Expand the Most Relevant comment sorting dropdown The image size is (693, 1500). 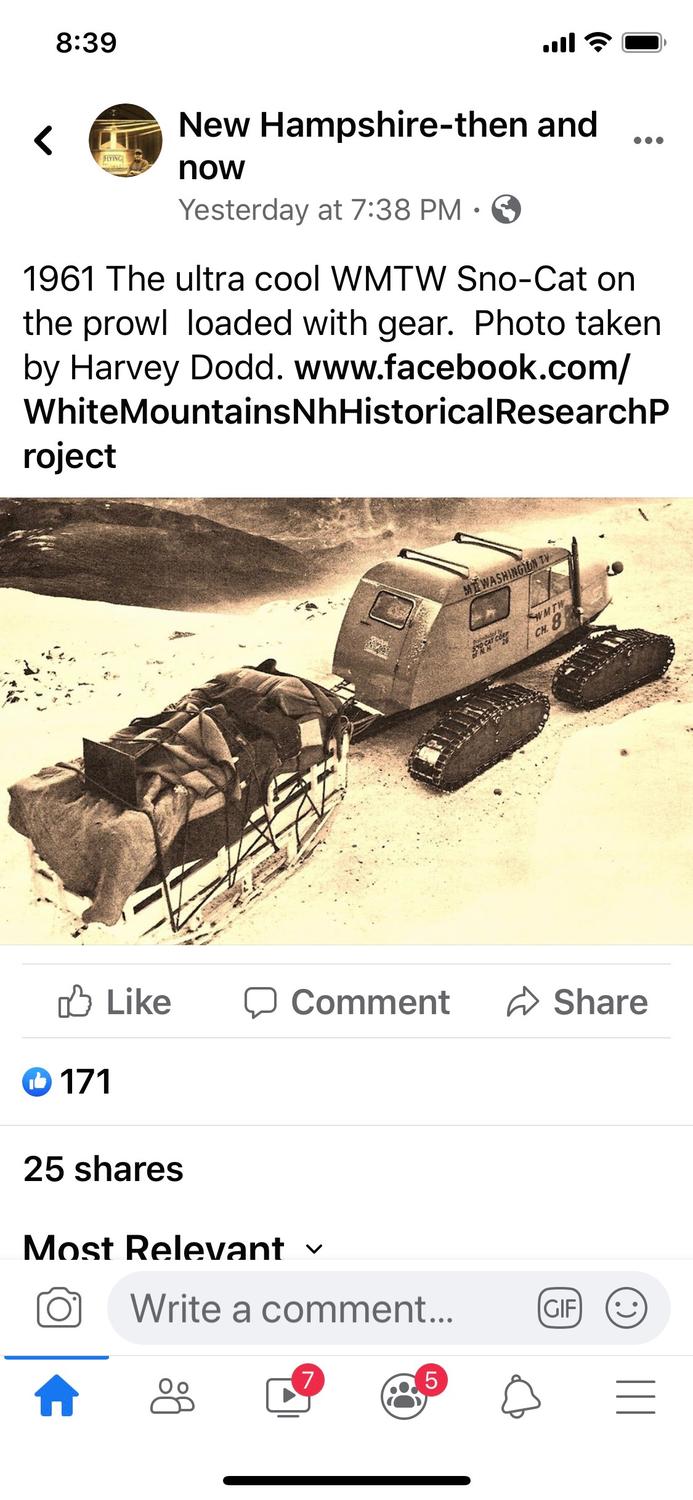173,1247
